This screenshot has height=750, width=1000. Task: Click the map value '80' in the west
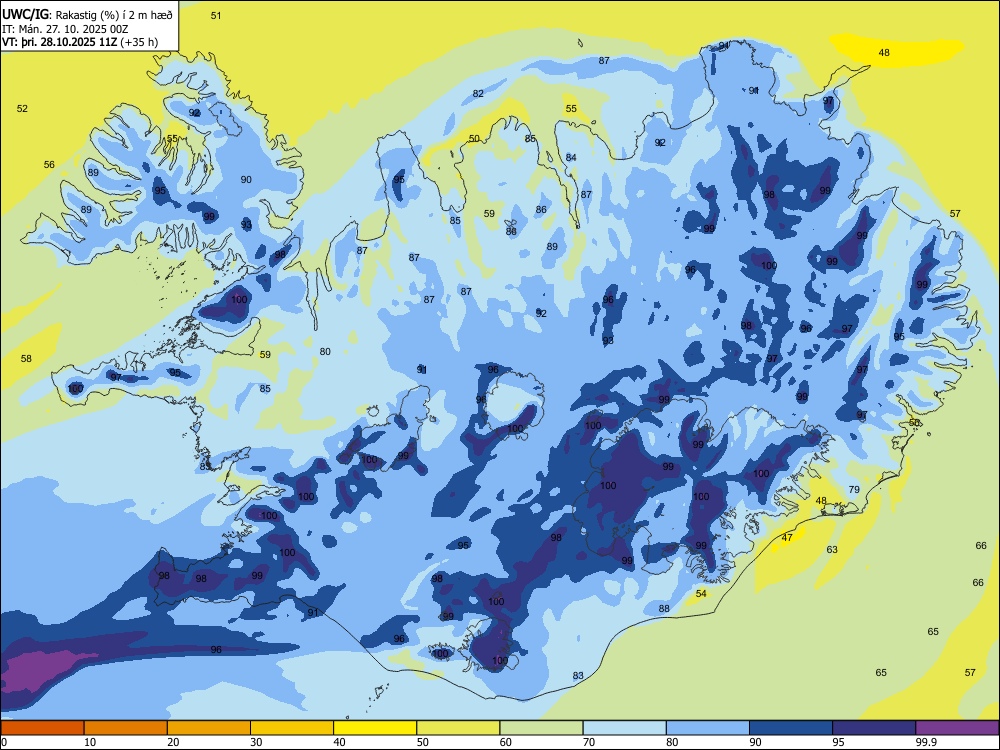[x=325, y=351]
